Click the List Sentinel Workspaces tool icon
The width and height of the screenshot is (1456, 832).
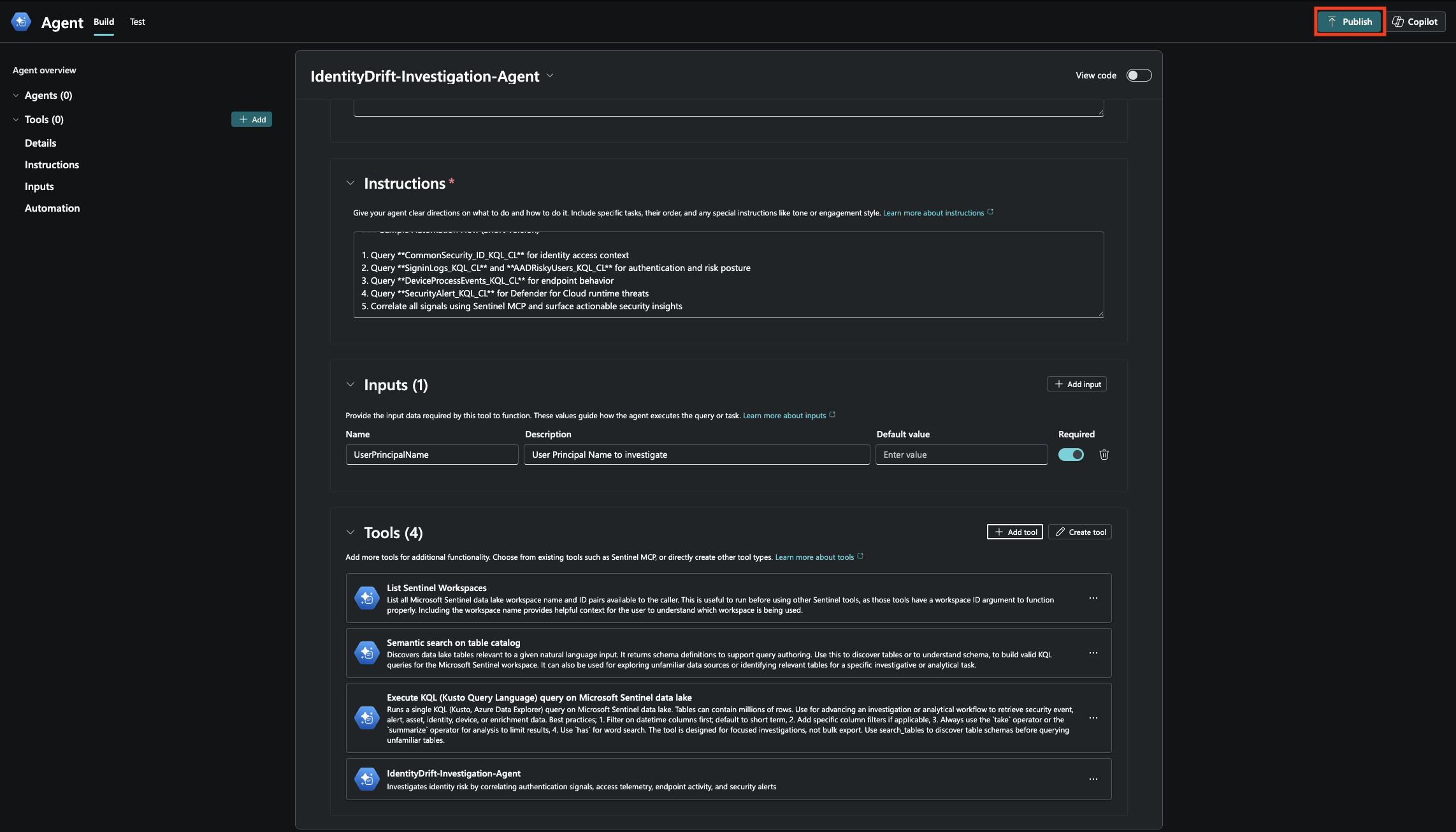click(x=367, y=598)
